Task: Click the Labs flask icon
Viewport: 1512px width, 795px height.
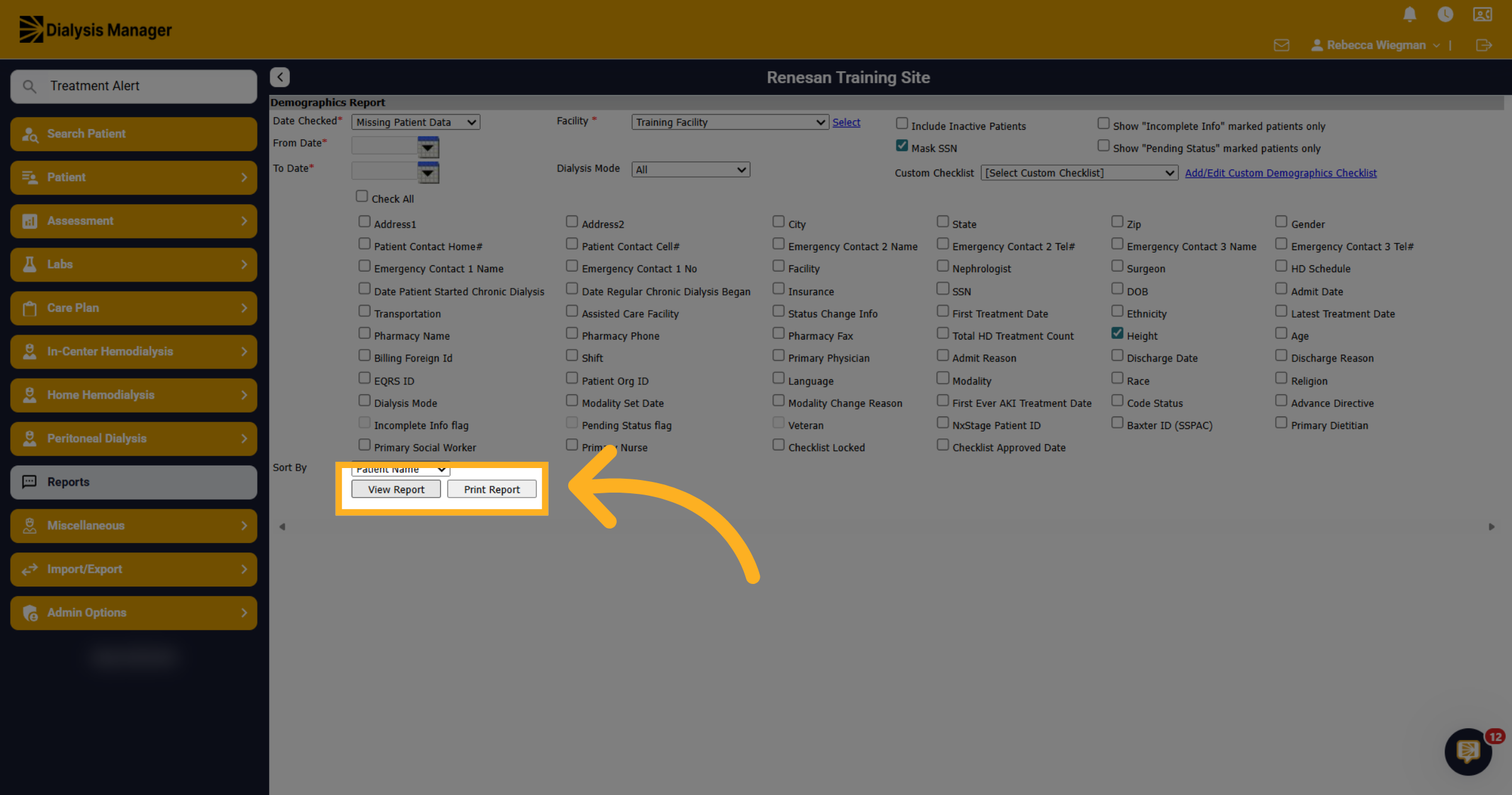Action: pyautogui.click(x=30, y=265)
